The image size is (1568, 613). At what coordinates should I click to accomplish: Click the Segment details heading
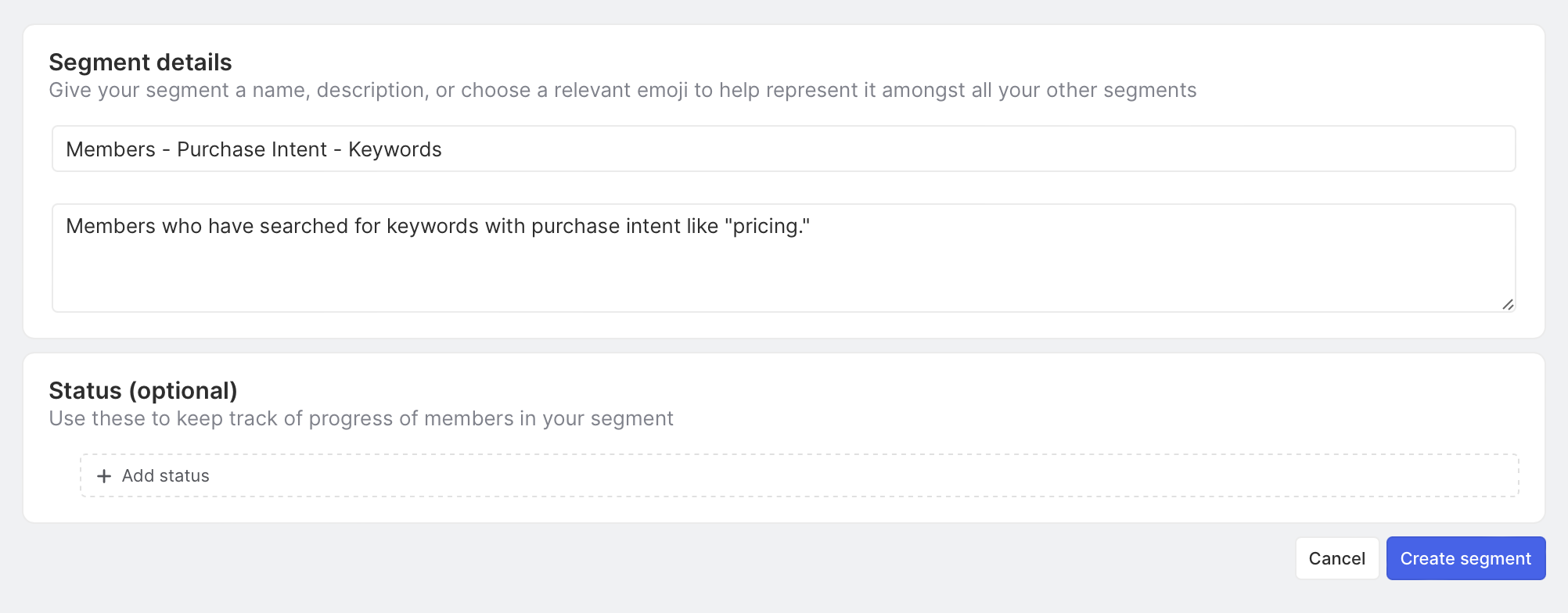click(x=140, y=63)
